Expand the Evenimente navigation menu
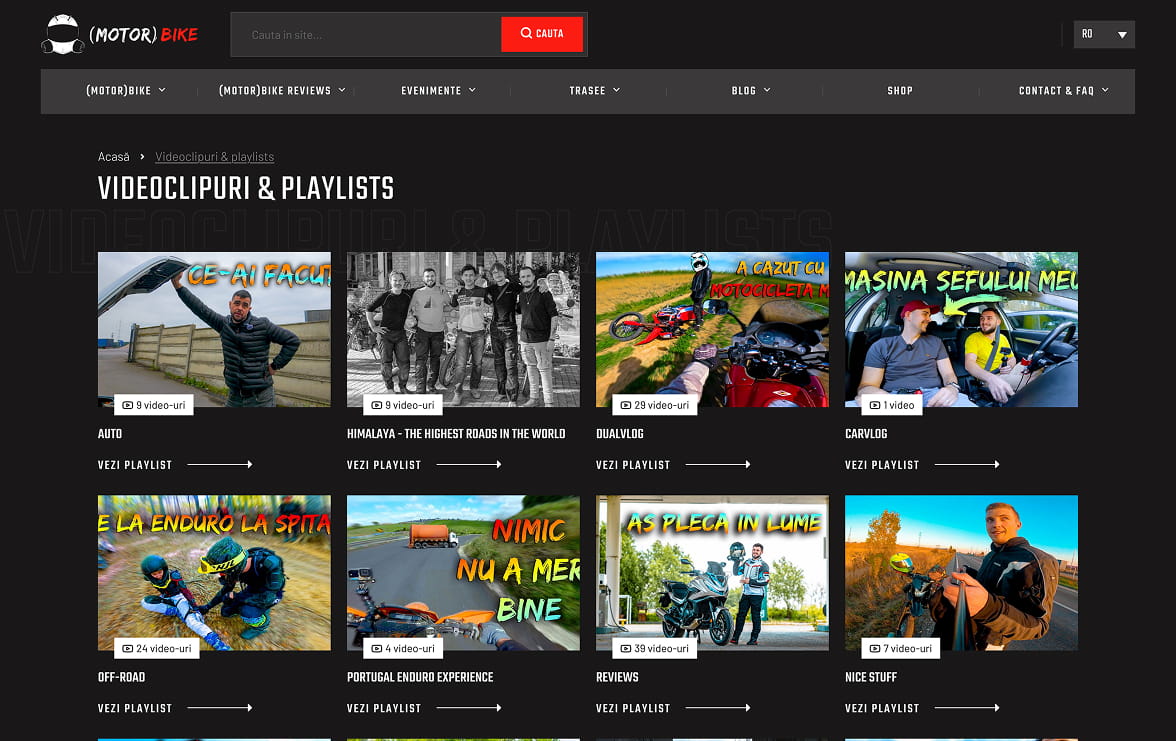 (x=438, y=91)
